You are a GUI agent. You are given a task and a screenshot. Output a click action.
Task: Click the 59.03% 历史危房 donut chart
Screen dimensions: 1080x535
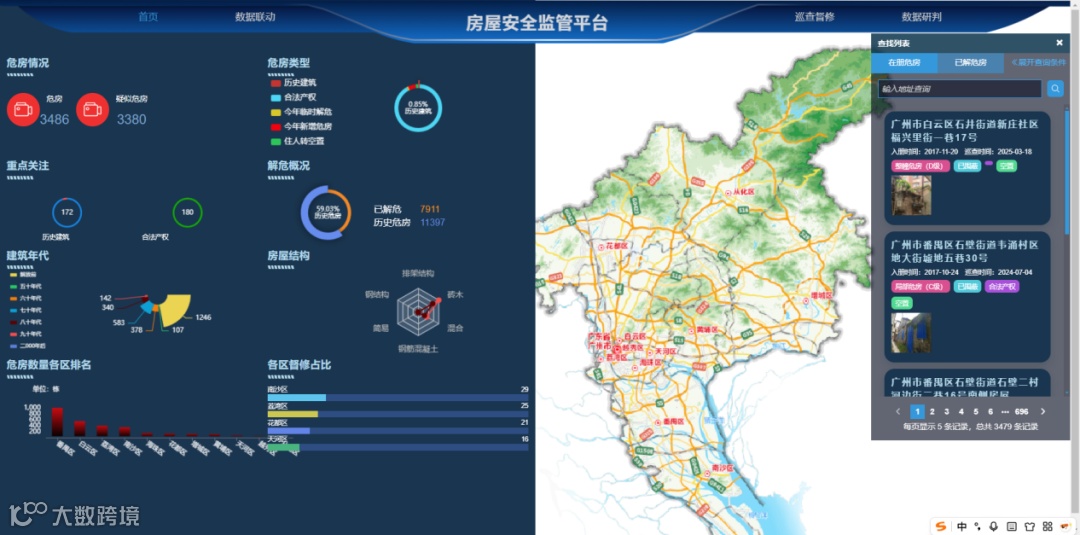[x=326, y=212]
